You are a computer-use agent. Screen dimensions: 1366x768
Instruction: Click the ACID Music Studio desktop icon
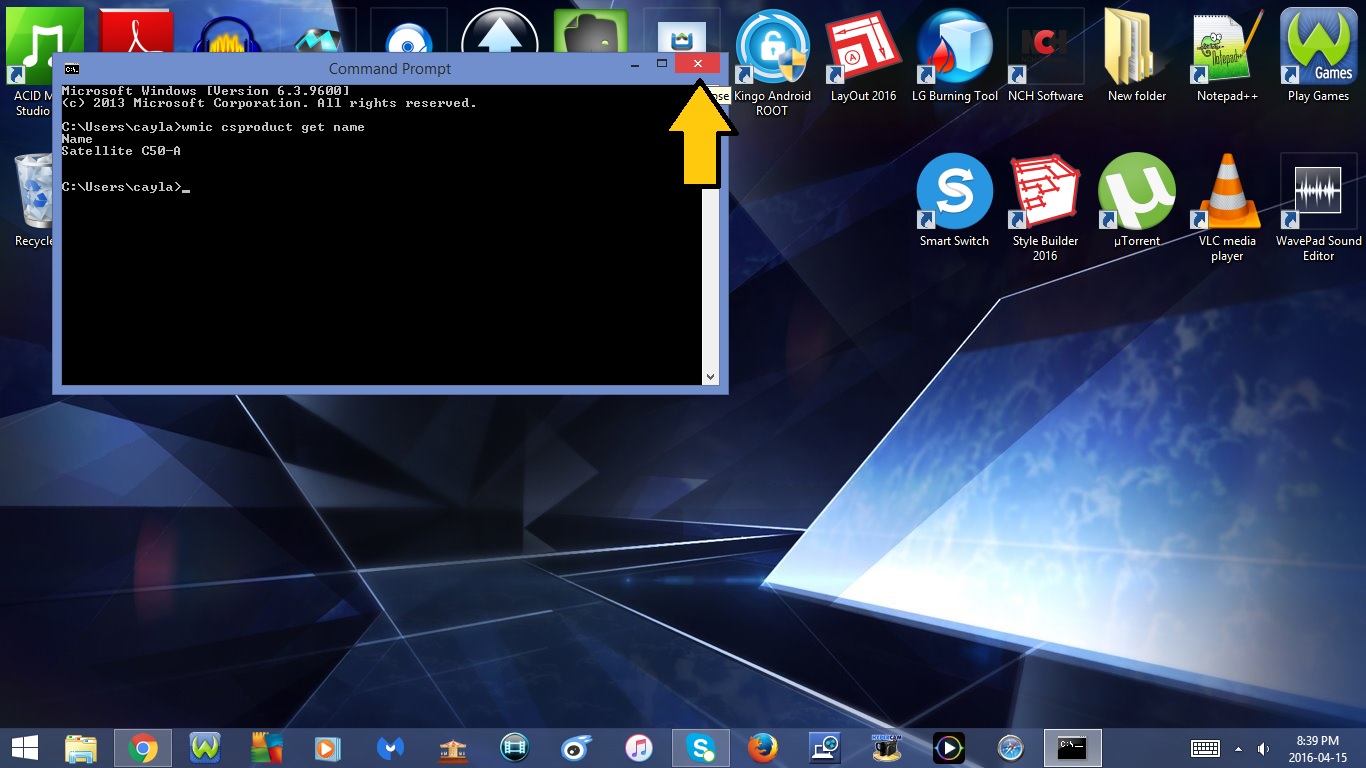pyautogui.click(x=30, y=62)
